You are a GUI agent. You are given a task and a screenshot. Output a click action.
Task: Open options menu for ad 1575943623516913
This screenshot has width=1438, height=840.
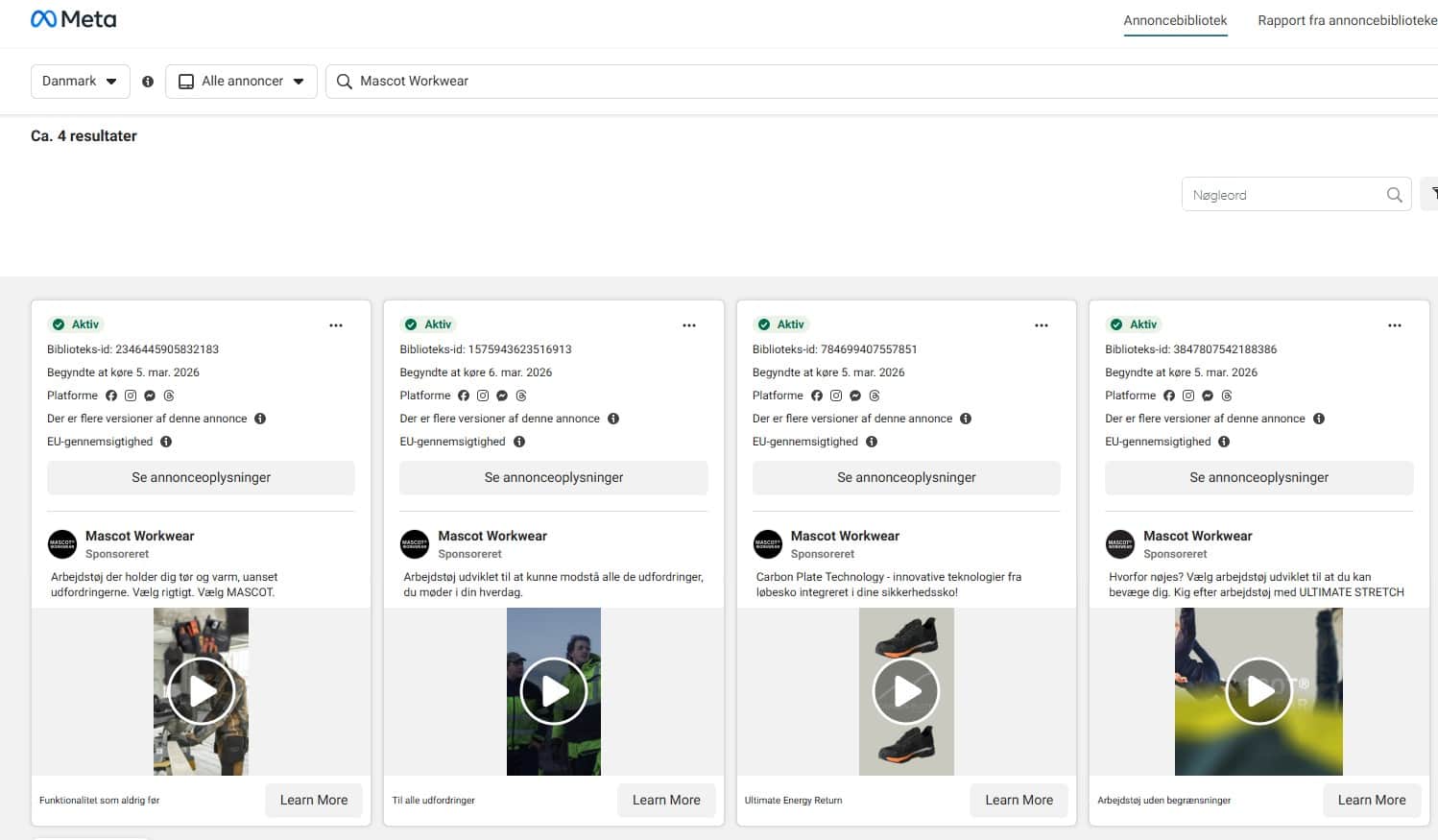pos(689,325)
